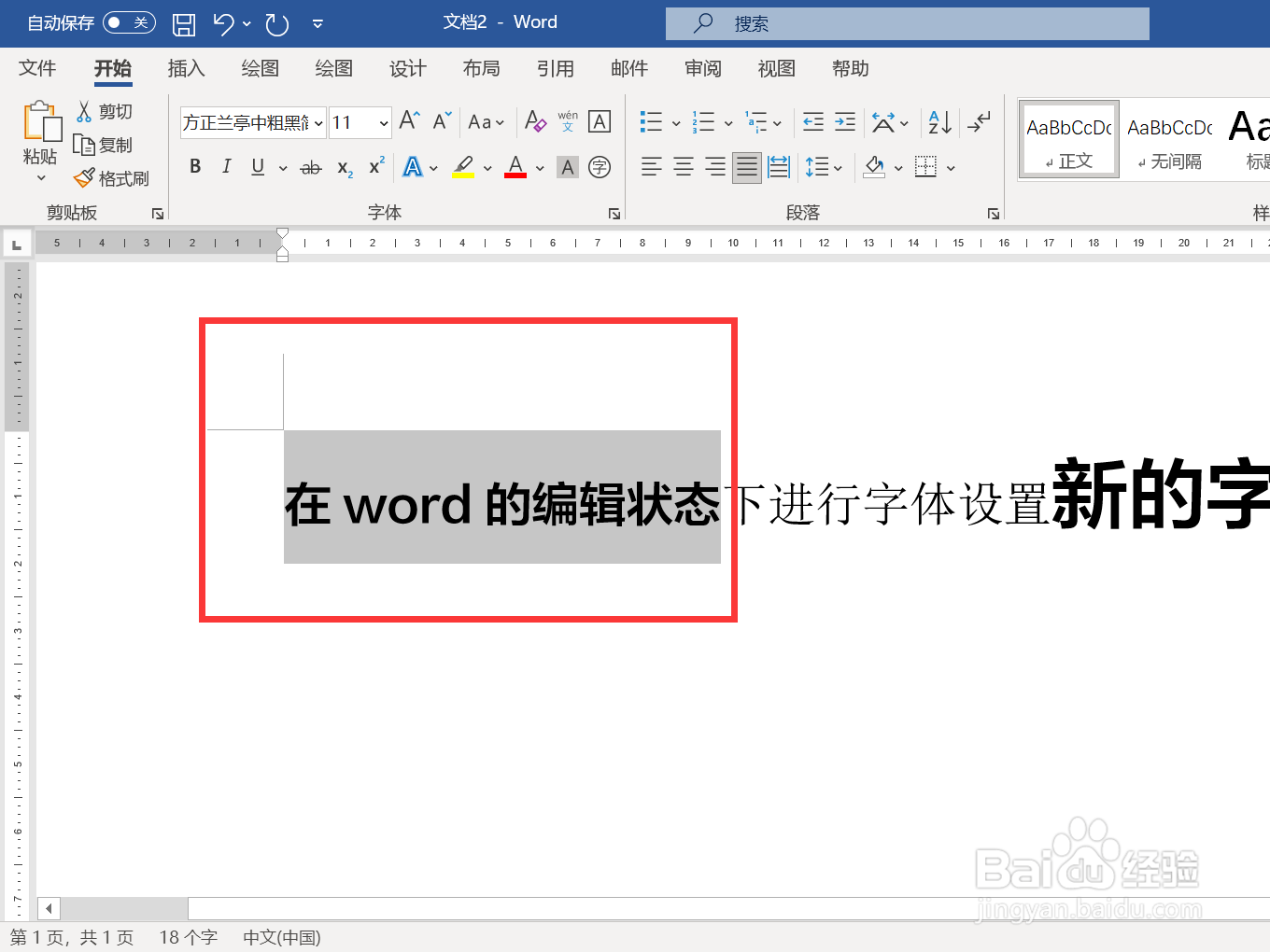Select the center alignment icon
This screenshot has width=1270, height=952.
683,167
